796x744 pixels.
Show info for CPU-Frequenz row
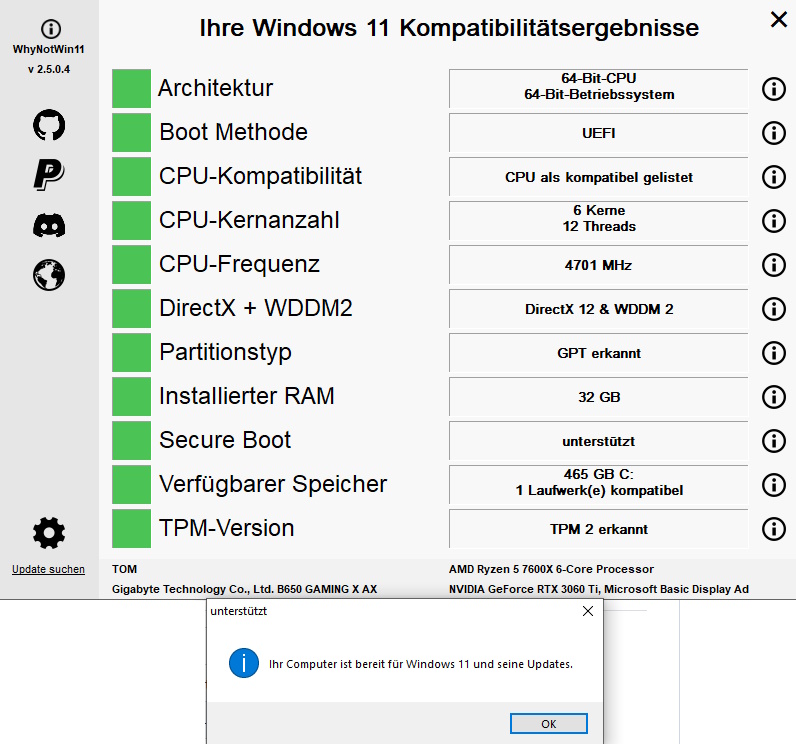point(774,265)
